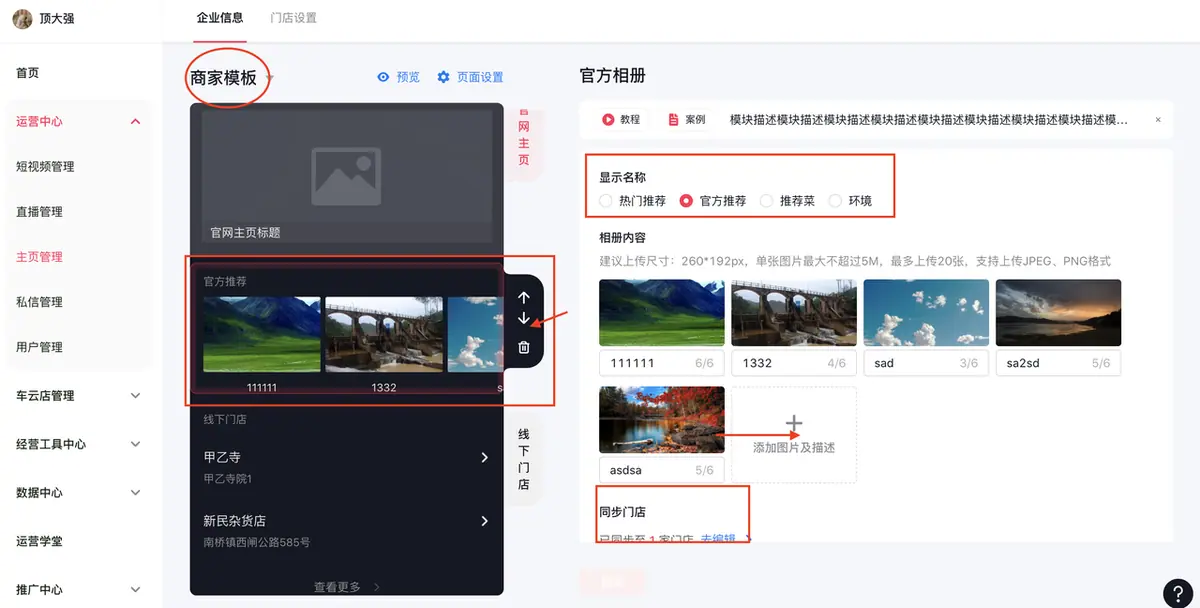Viewport: 1200px width, 608px height.
Task: Select the 推荐菜 radio option
Action: pos(767,200)
